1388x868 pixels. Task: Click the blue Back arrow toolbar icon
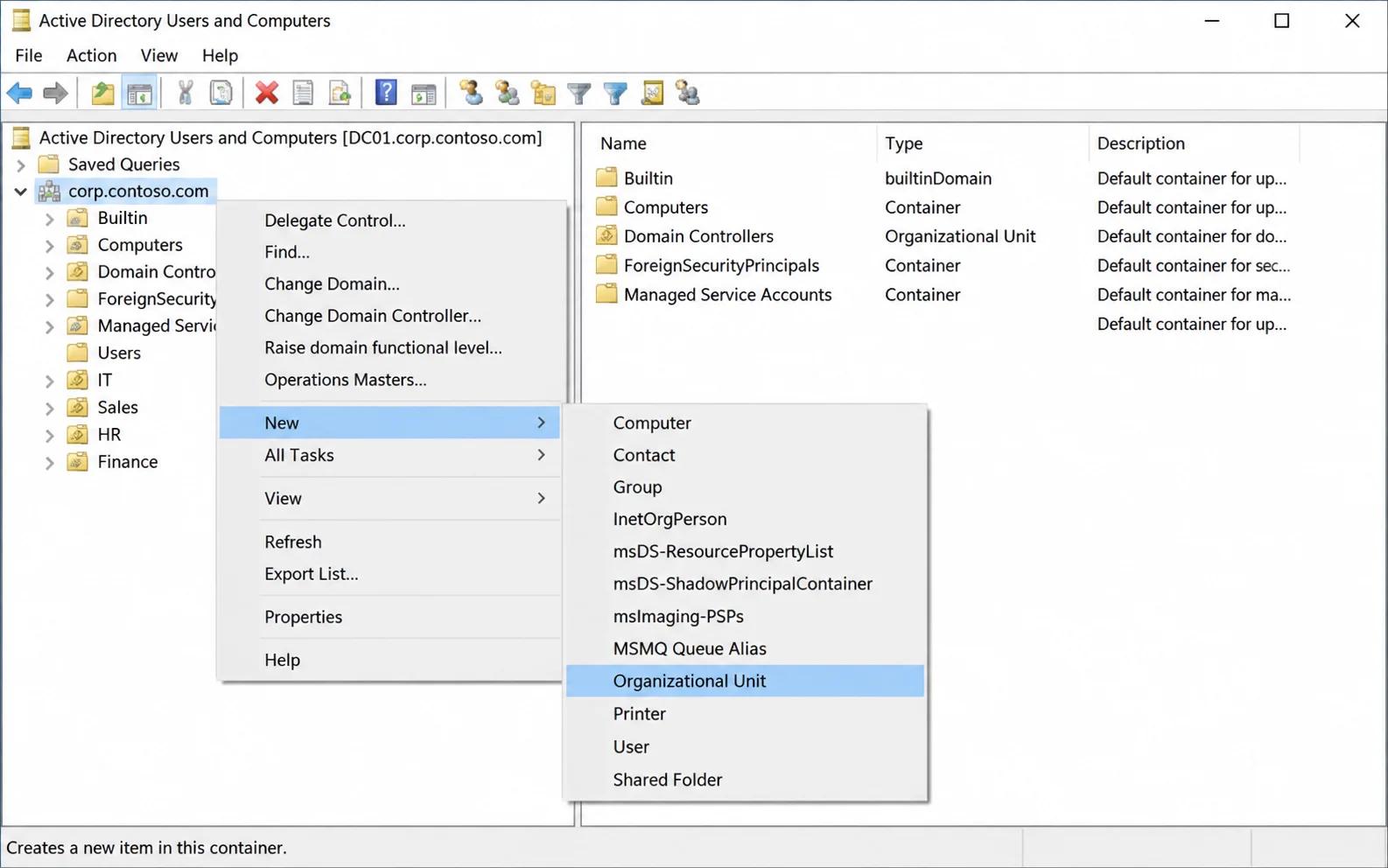tap(19, 93)
